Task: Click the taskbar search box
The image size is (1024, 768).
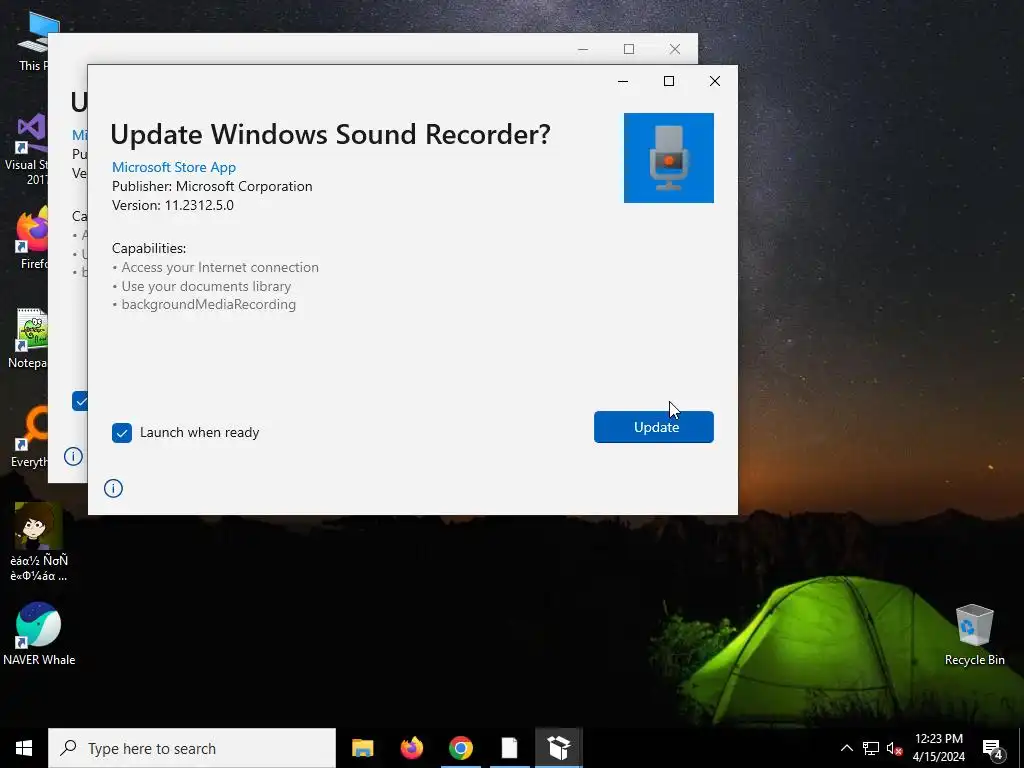Action: [192, 748]
